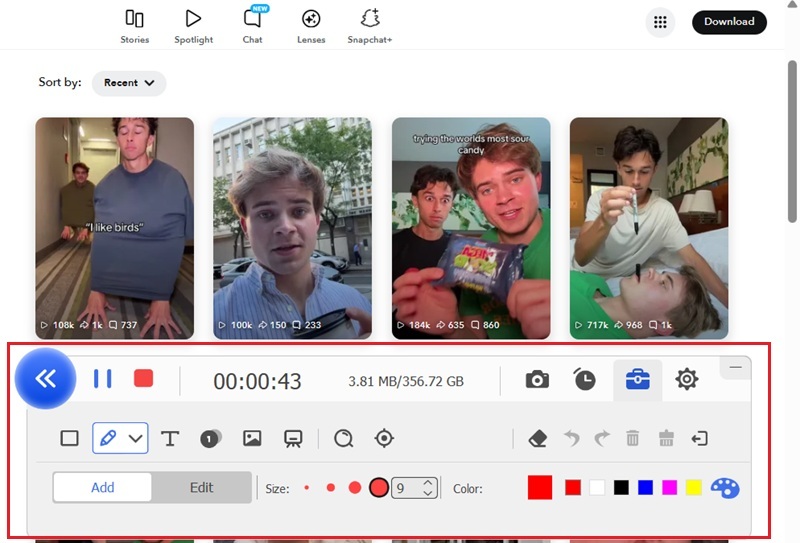The image size is (800, 543).
Task: Take a screenshot with the camera icon
Action: [537, 380]
